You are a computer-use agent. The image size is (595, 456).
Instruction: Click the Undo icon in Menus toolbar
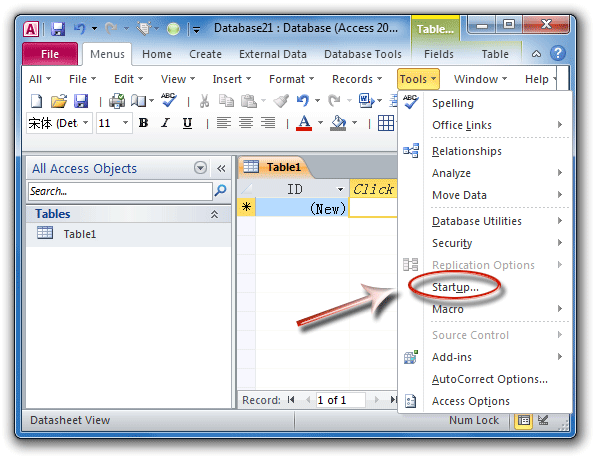click(x=303, y=101)
